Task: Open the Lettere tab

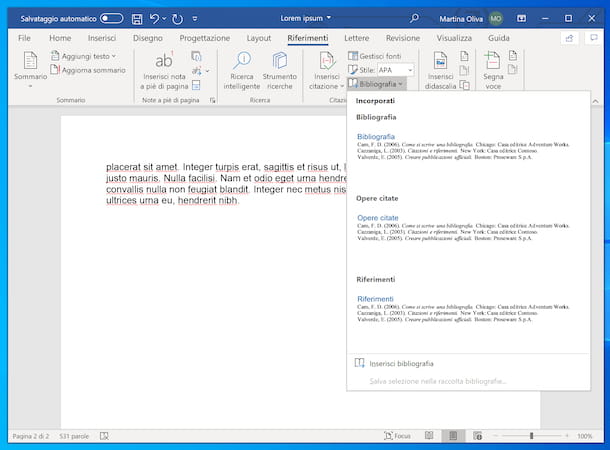Action: pyautogui.click(x=357, y=38)
